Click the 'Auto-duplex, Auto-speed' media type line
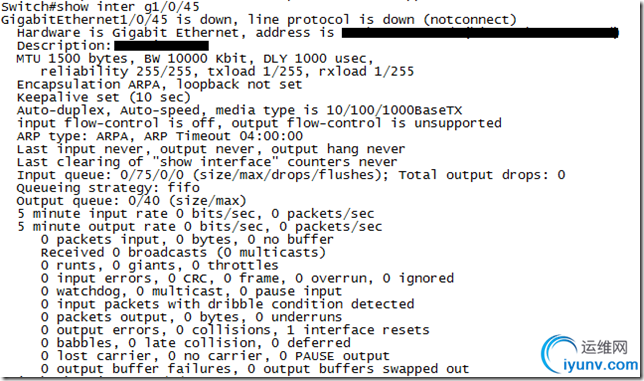 coord(239,110)
